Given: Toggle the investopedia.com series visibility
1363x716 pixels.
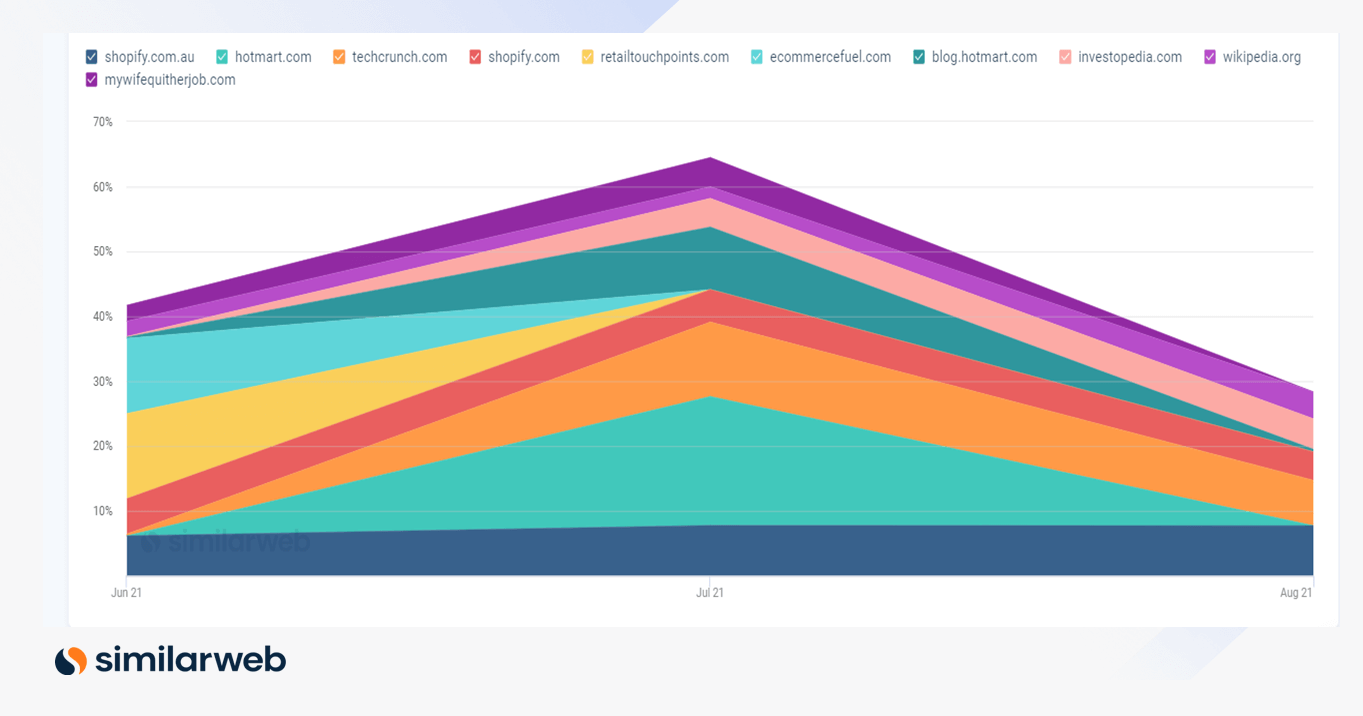Looking at the screenshot, I should (1066, 57).
